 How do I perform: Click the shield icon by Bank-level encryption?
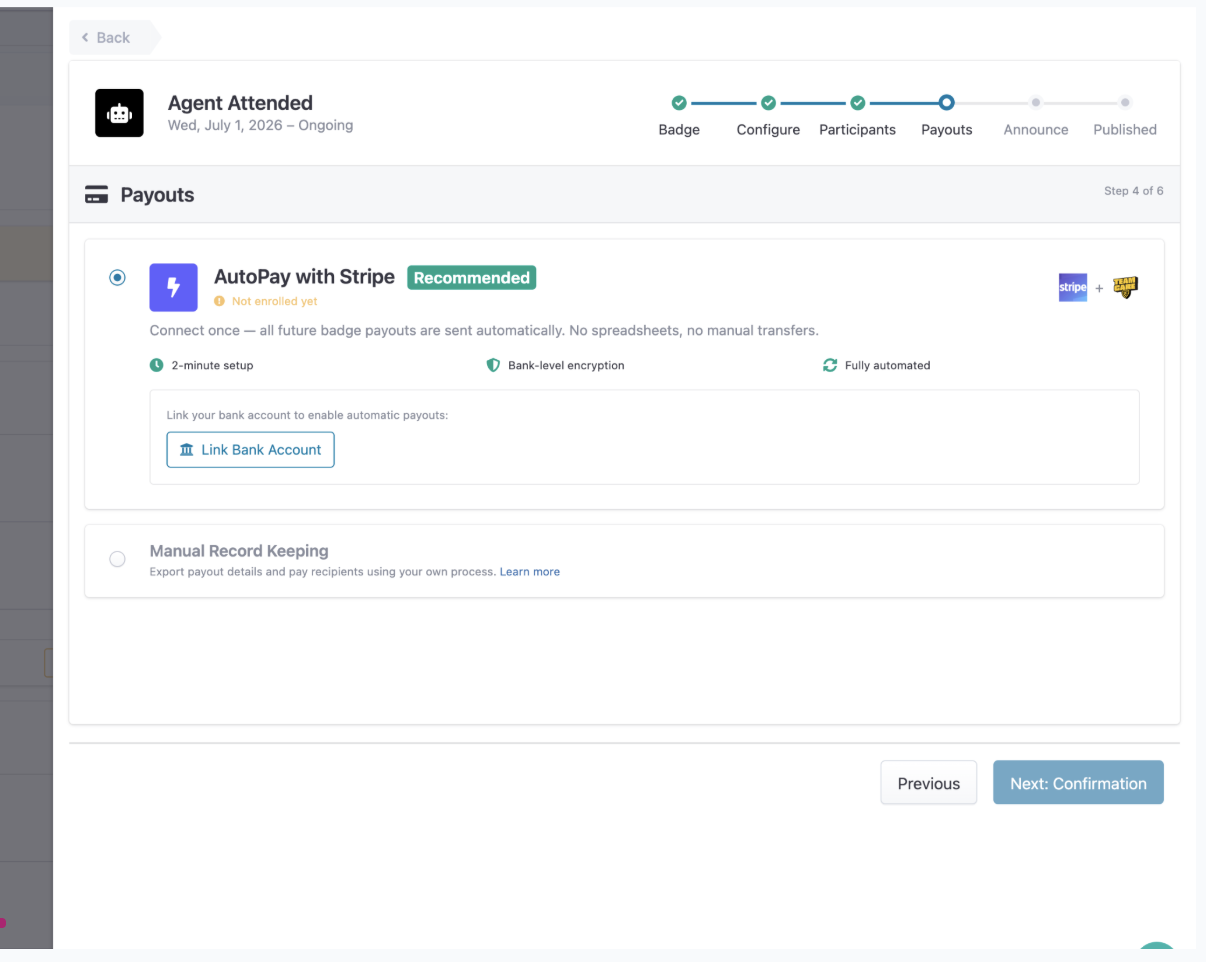[x=493, y=365]
